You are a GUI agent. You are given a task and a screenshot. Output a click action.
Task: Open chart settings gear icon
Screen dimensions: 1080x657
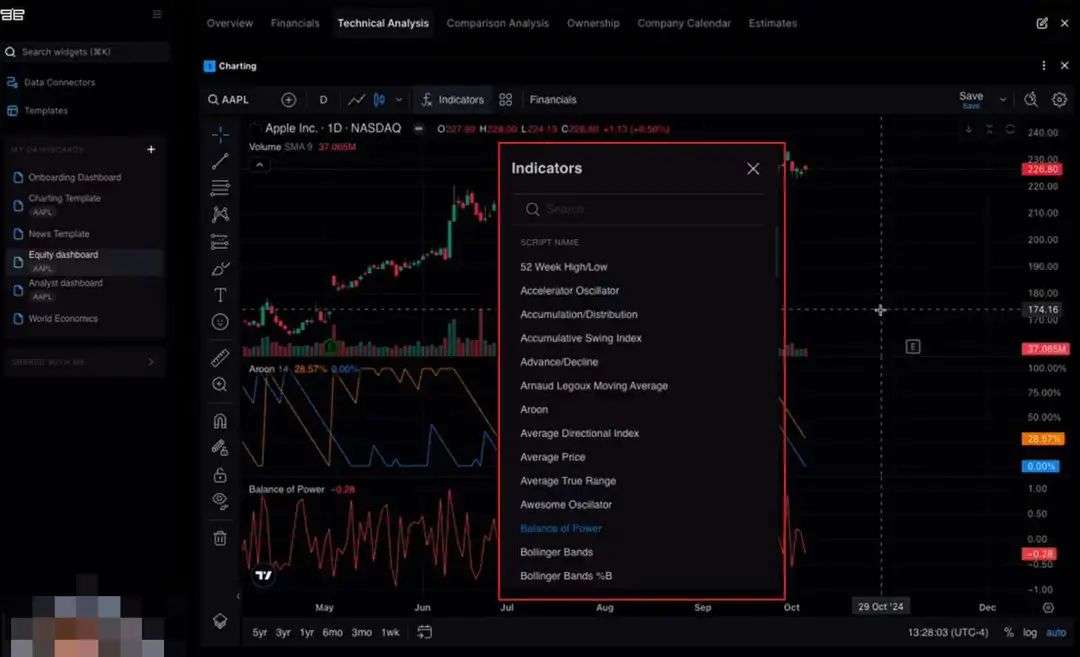(1059, 100)
